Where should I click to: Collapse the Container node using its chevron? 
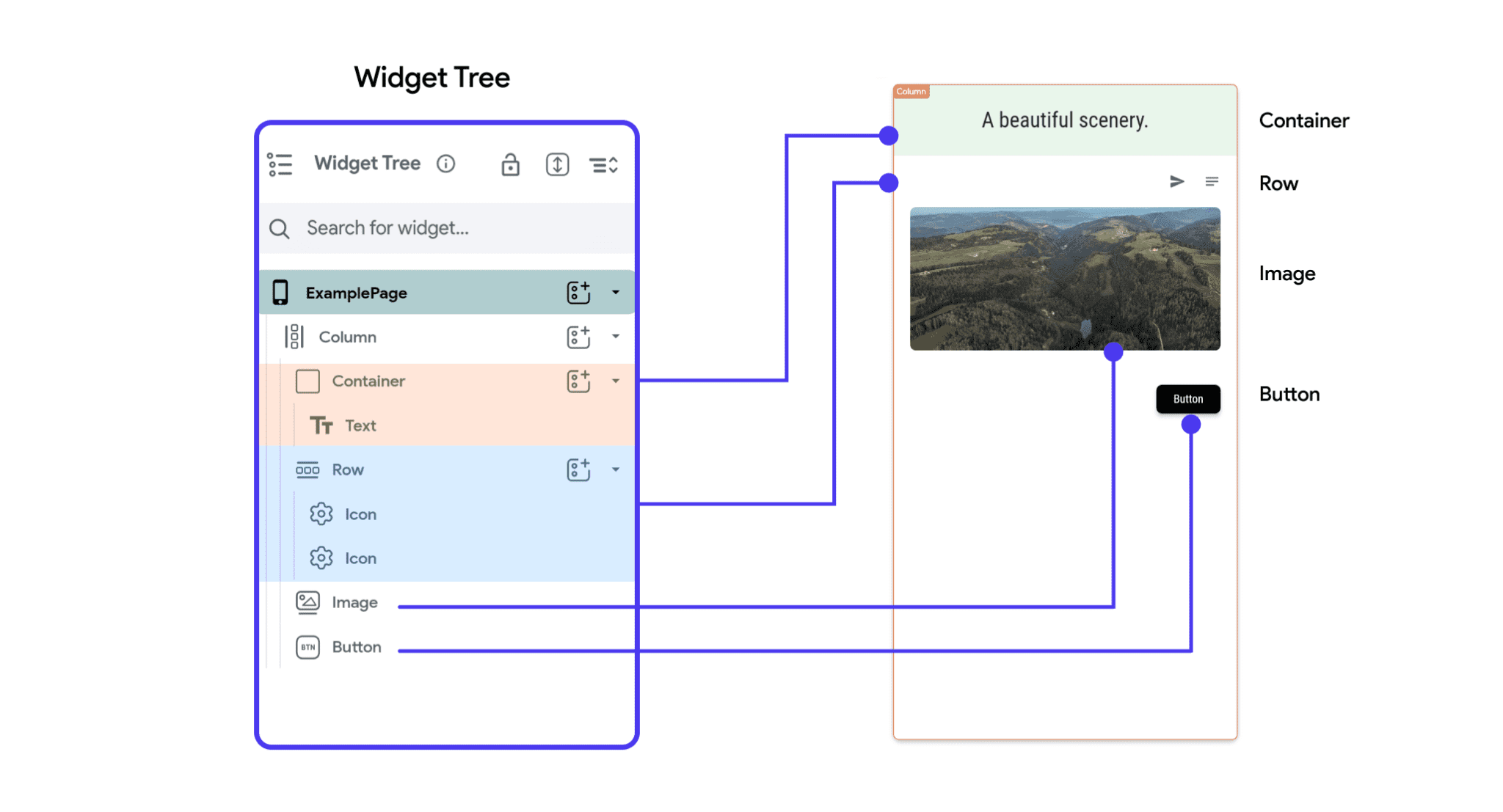[x=616, y=381]
